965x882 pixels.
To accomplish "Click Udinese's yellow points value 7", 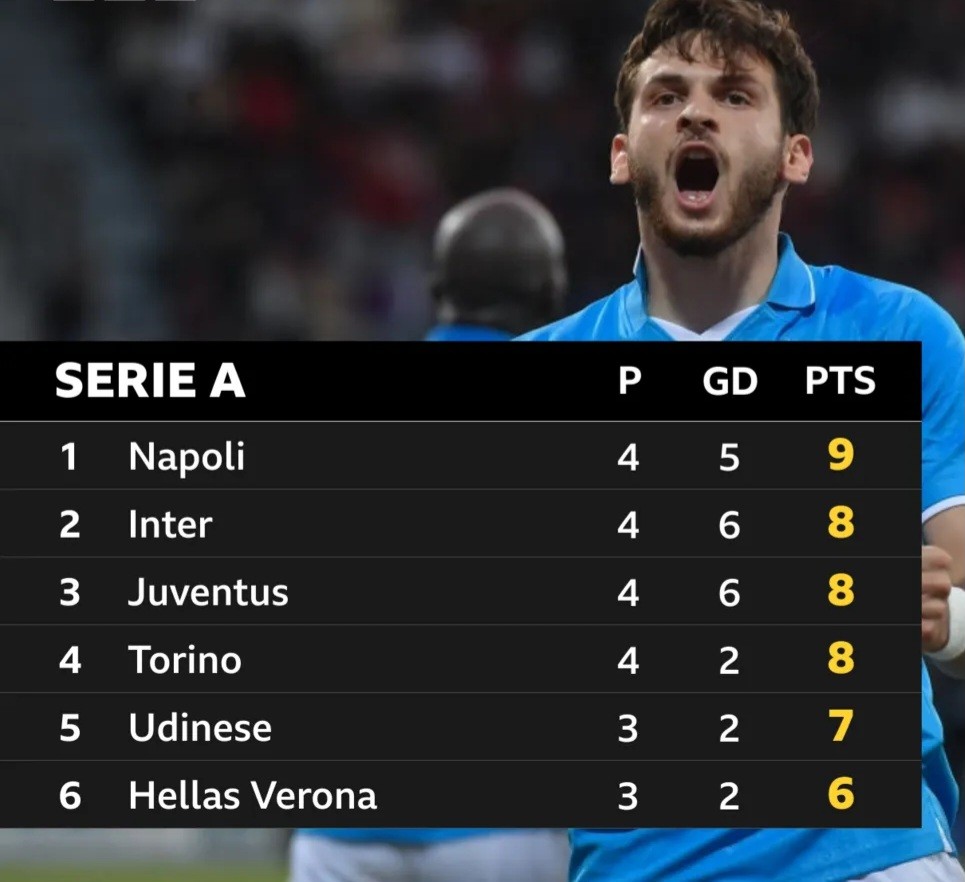I will [x=841, y=727].
